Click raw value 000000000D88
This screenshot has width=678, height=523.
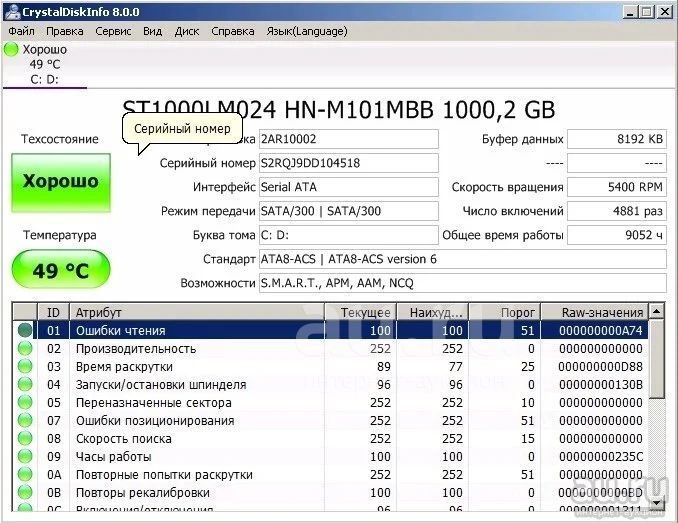(601, 367)
